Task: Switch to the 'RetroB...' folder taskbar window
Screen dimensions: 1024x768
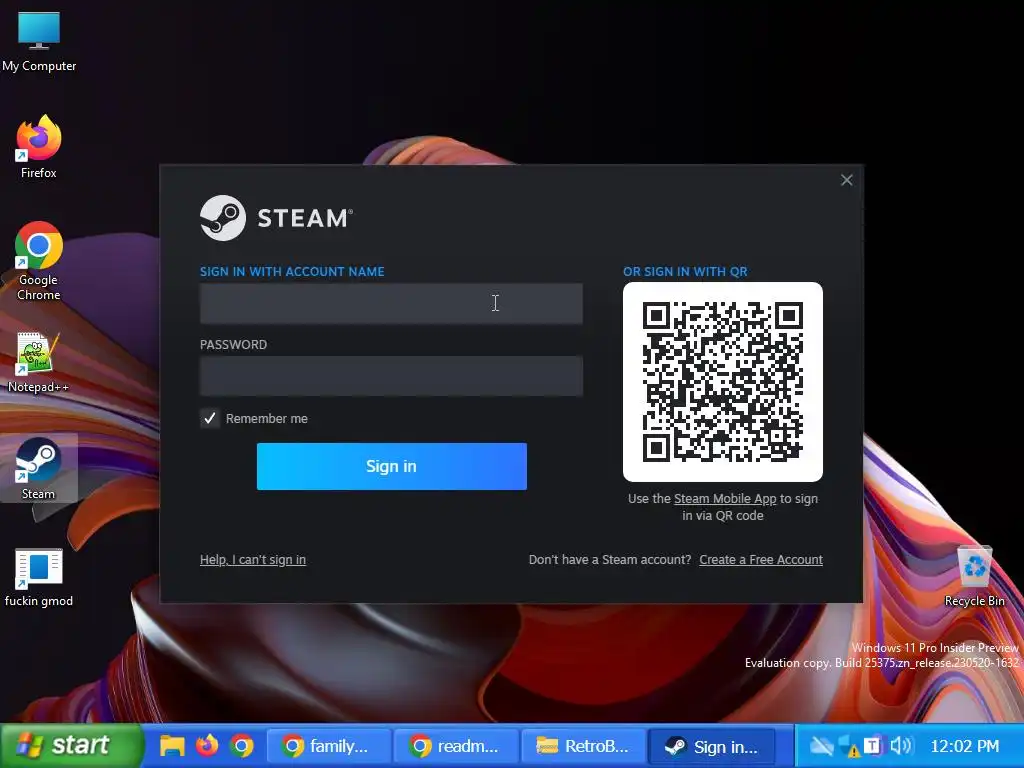Action: point(584,746)
